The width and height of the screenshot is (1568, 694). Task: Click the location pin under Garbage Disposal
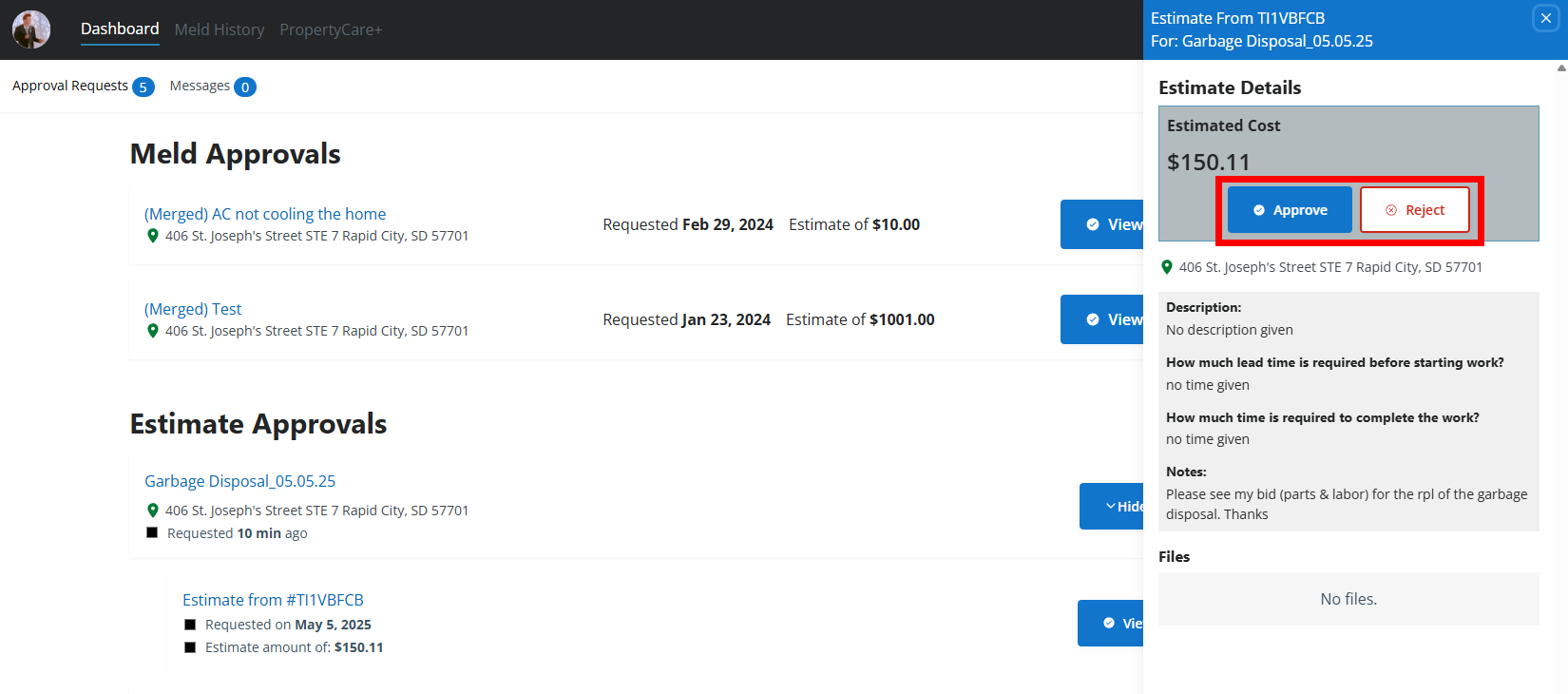click(x=152, y=511)
